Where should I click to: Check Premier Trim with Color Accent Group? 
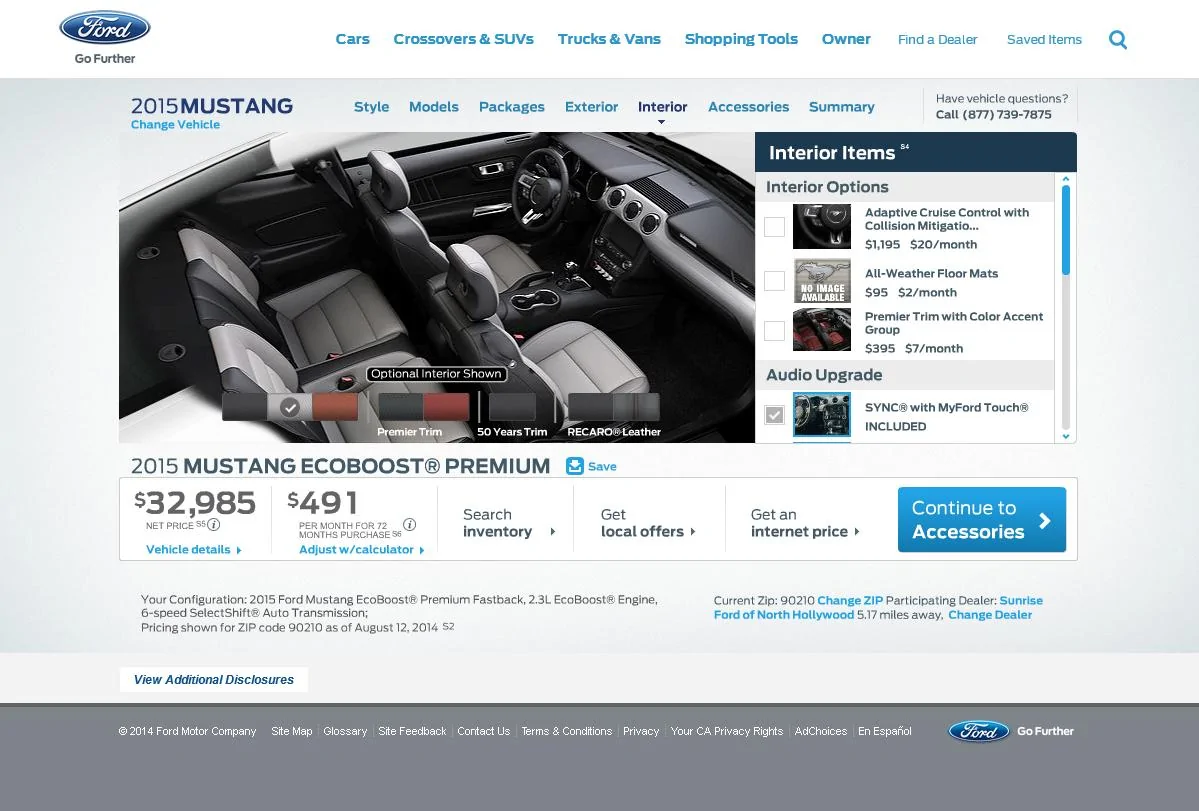774,331
